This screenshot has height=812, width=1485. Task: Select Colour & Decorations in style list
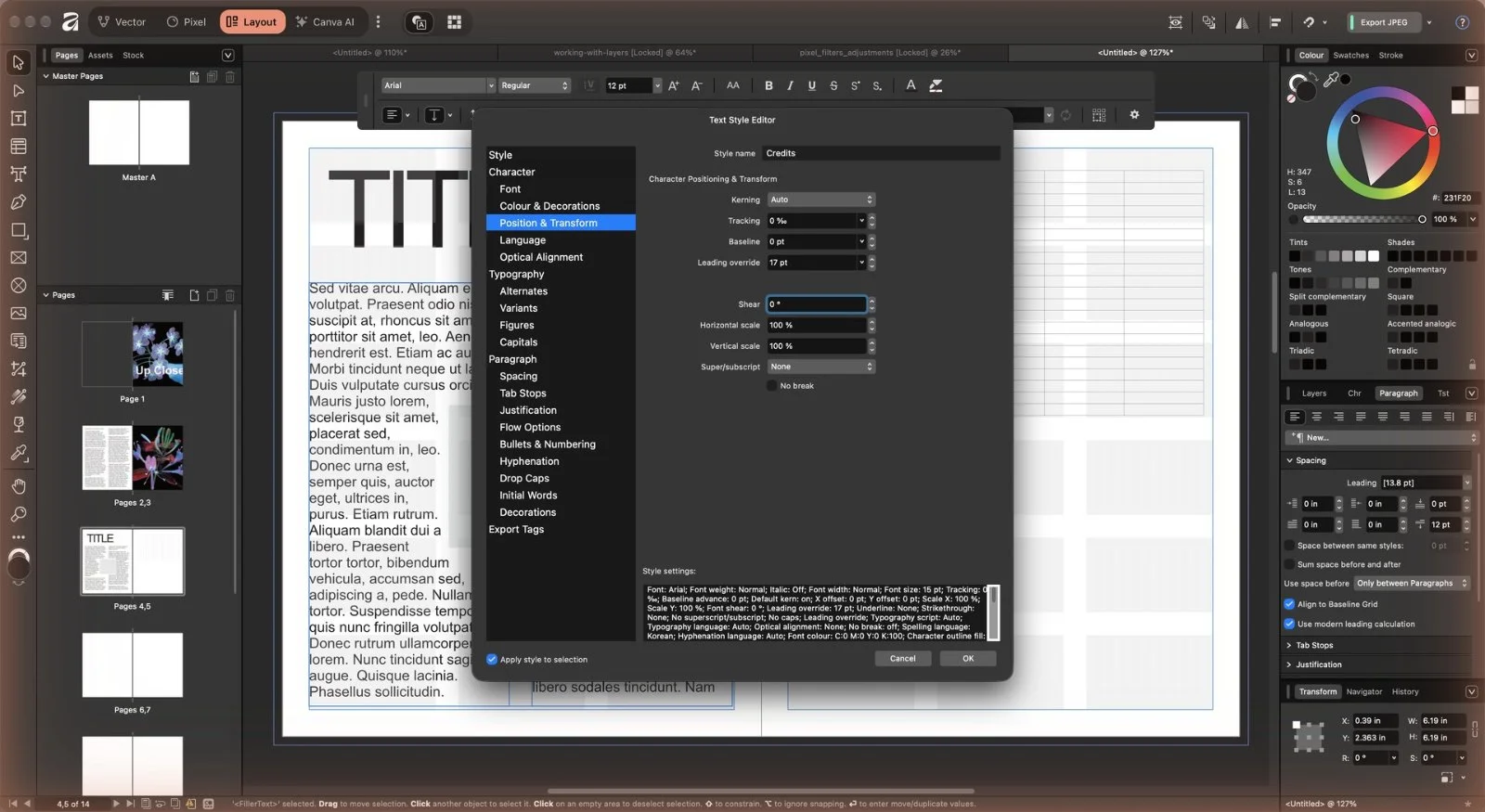549,206
